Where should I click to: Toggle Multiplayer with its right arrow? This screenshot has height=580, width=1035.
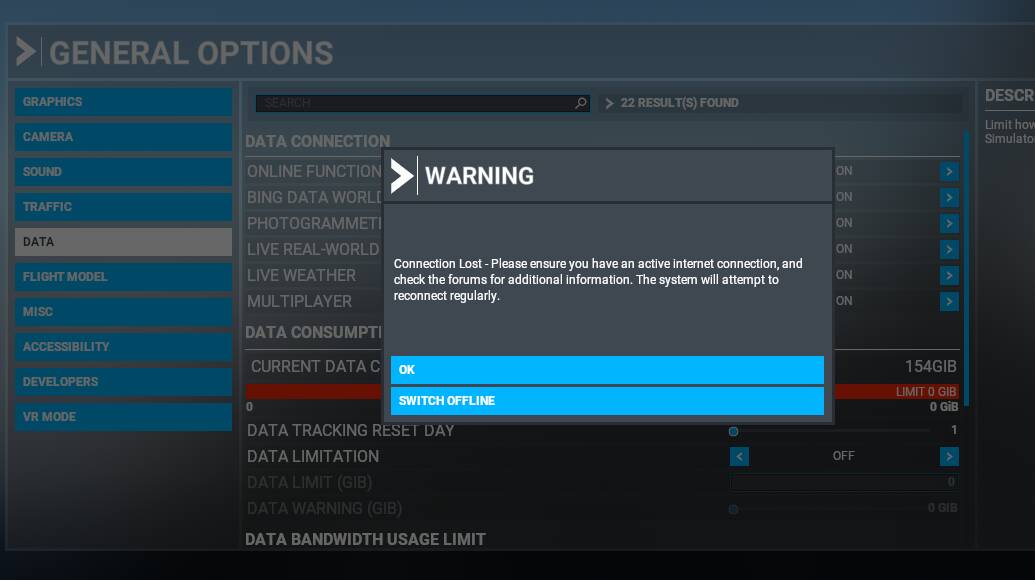pyautogui.click(x=949, y=302)
